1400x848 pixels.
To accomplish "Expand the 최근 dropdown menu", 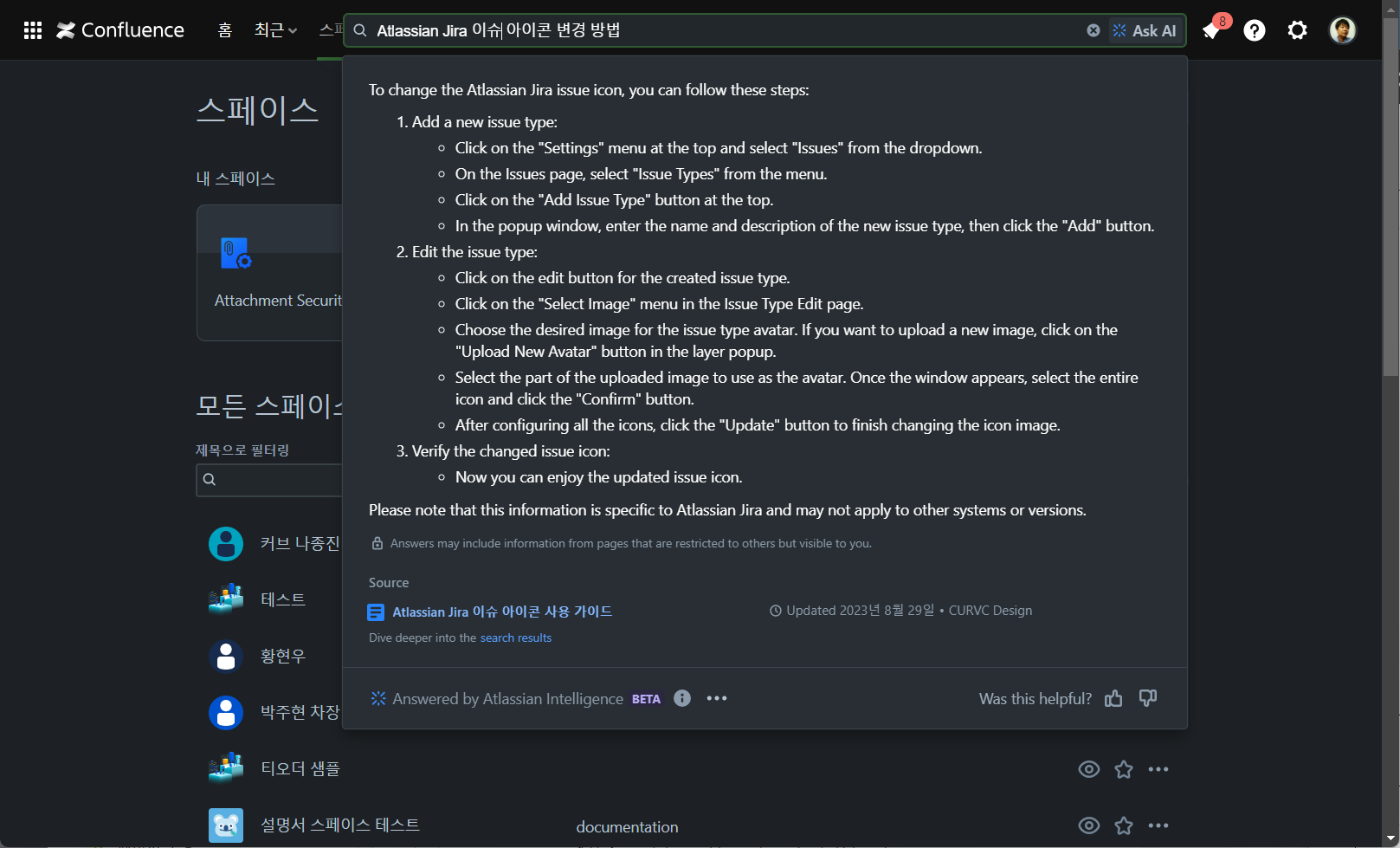I will coord(275,30).
